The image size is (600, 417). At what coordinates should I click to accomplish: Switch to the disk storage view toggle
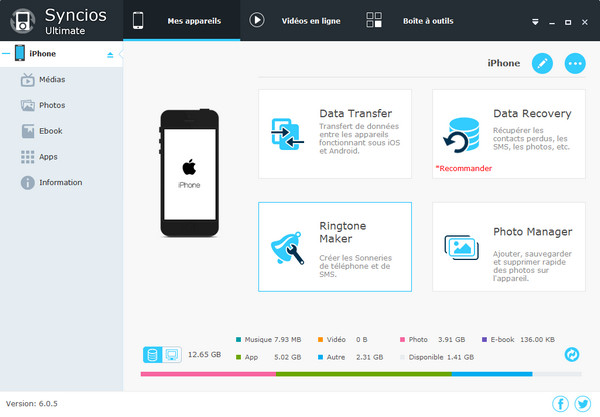coord(153,354)
